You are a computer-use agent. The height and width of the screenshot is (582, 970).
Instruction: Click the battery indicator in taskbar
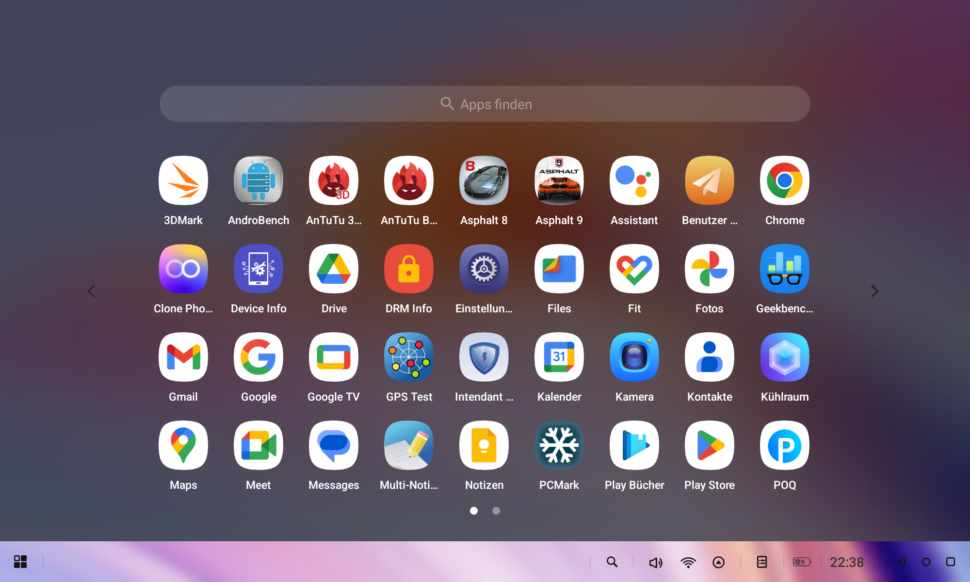point(802,562)
